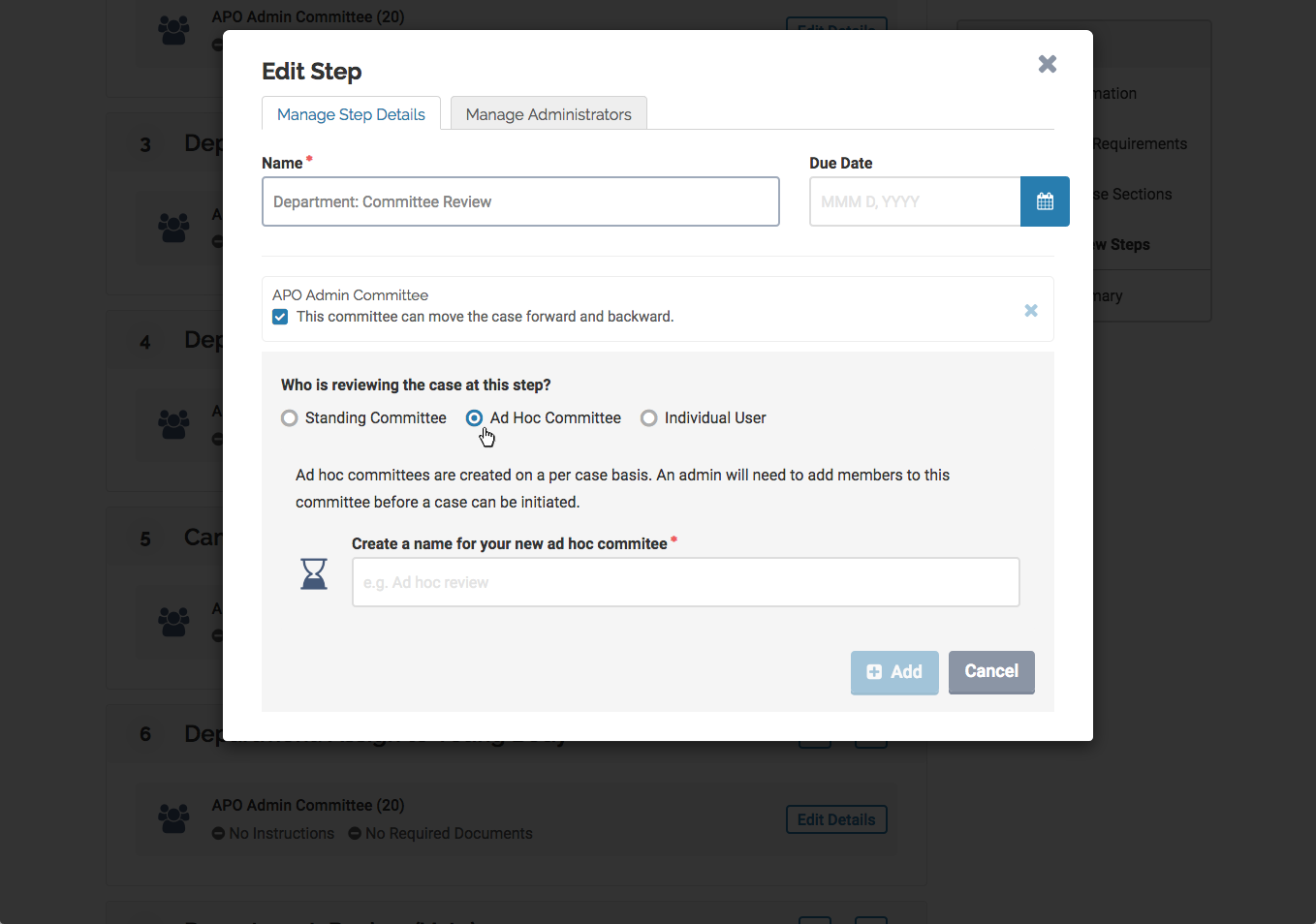The image size is (1316, 924).
Task: Click the people group icon for step 4
Action: pos(174,423)
